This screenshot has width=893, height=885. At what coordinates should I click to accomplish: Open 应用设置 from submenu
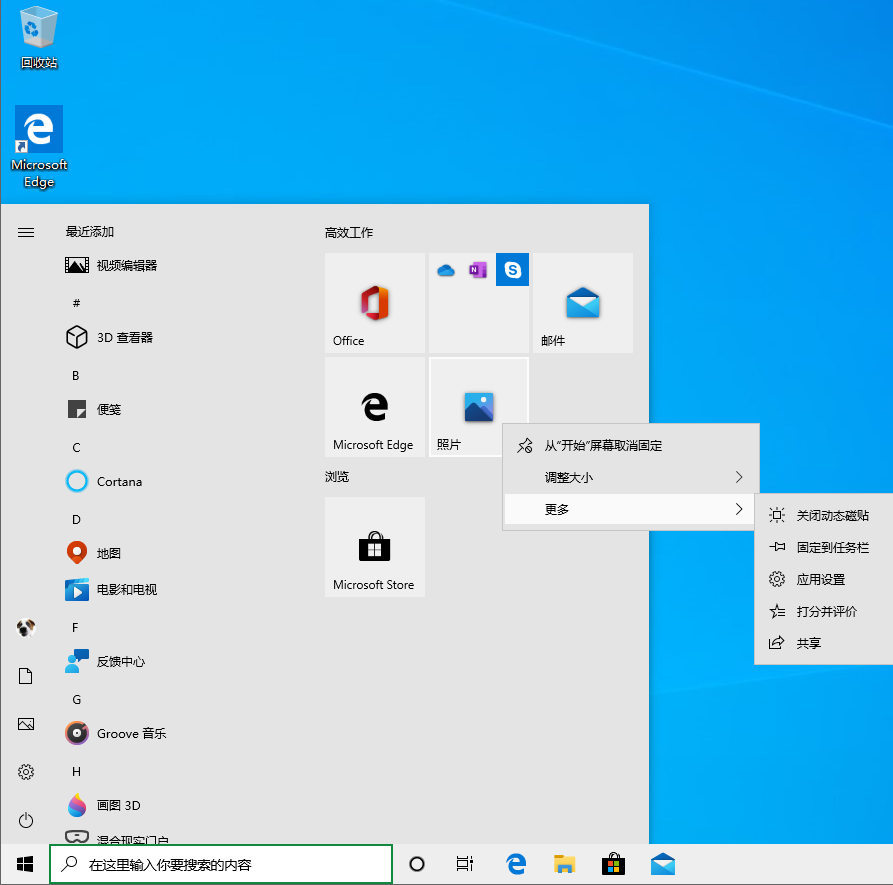point(824,579)
